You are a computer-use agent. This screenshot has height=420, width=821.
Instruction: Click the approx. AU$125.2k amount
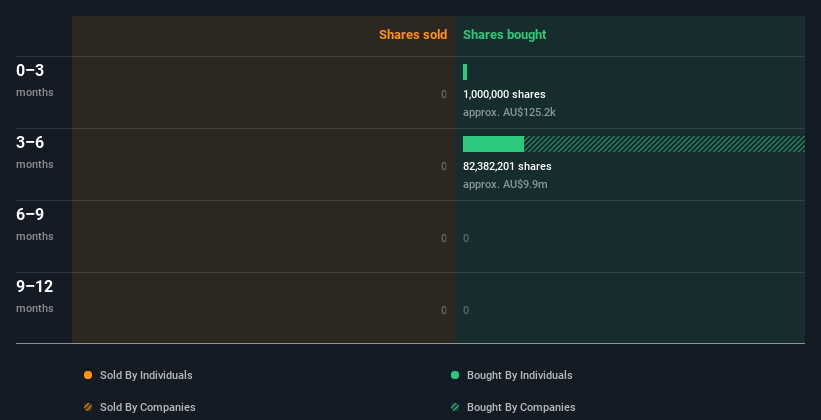pos(509,112)
